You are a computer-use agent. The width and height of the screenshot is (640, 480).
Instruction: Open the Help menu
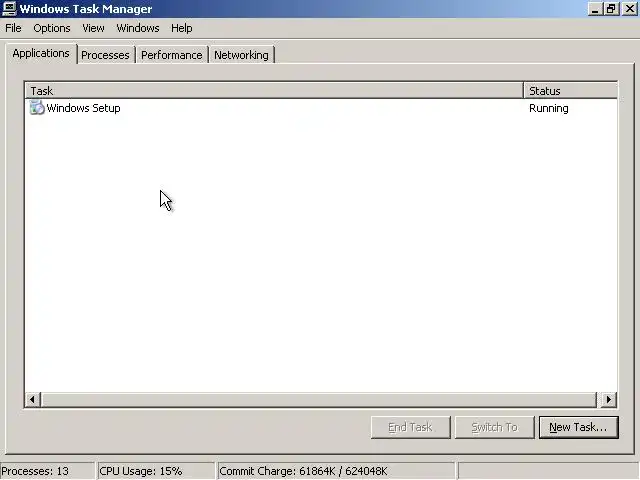pos(182,28)
